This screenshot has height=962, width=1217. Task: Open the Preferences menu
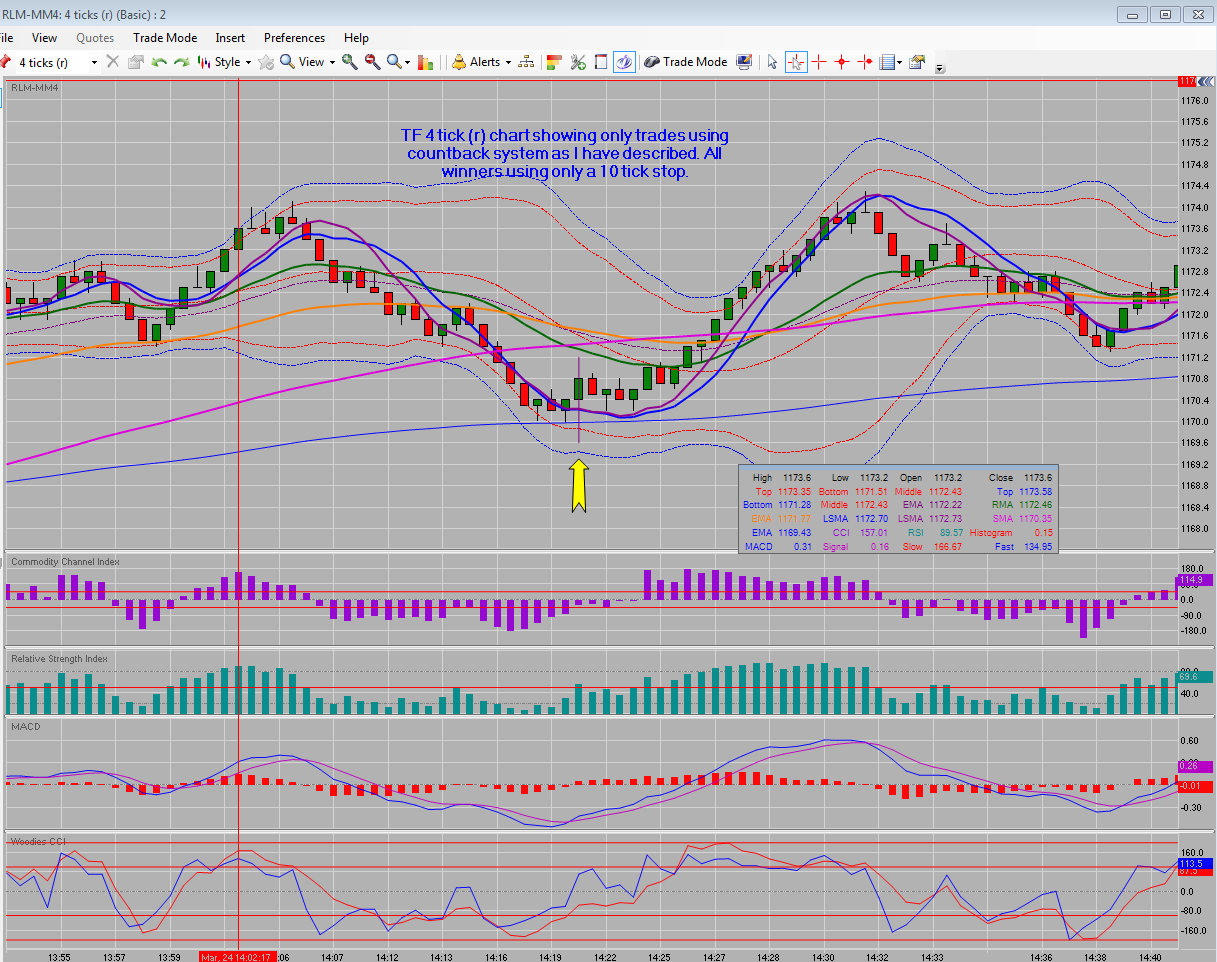point(294,38)
